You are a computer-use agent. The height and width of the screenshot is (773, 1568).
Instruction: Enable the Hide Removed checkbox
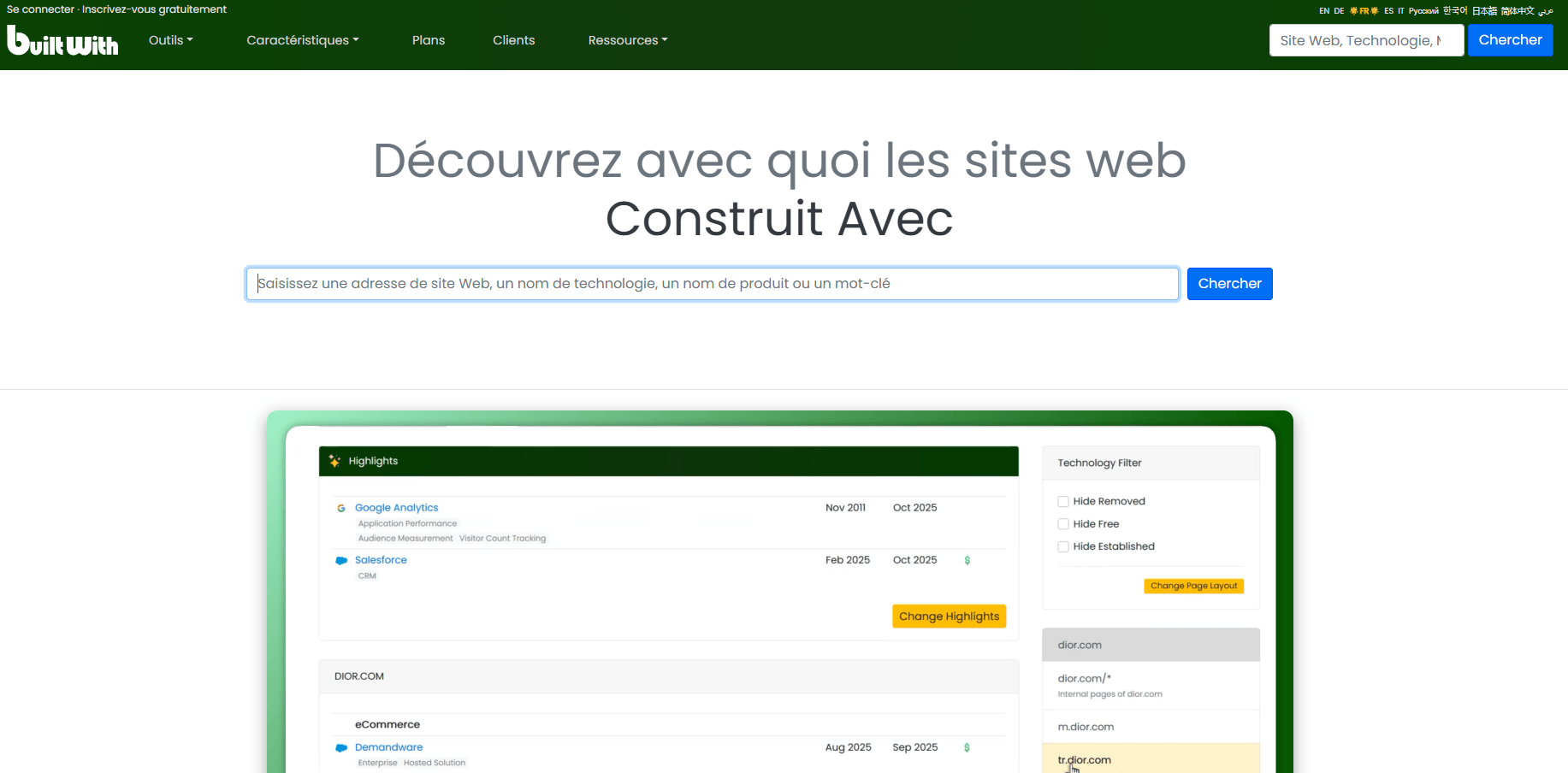point(1063,501)
